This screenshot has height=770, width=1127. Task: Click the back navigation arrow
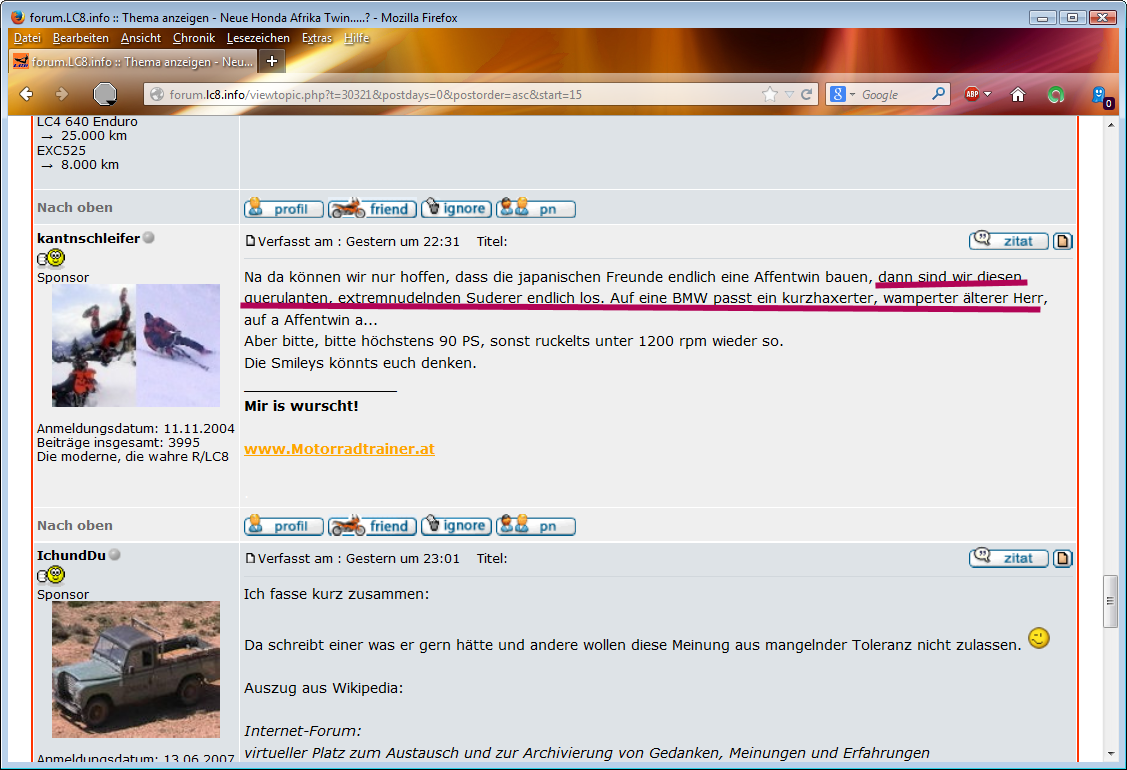pyautogui.click(x=27, y=94)
